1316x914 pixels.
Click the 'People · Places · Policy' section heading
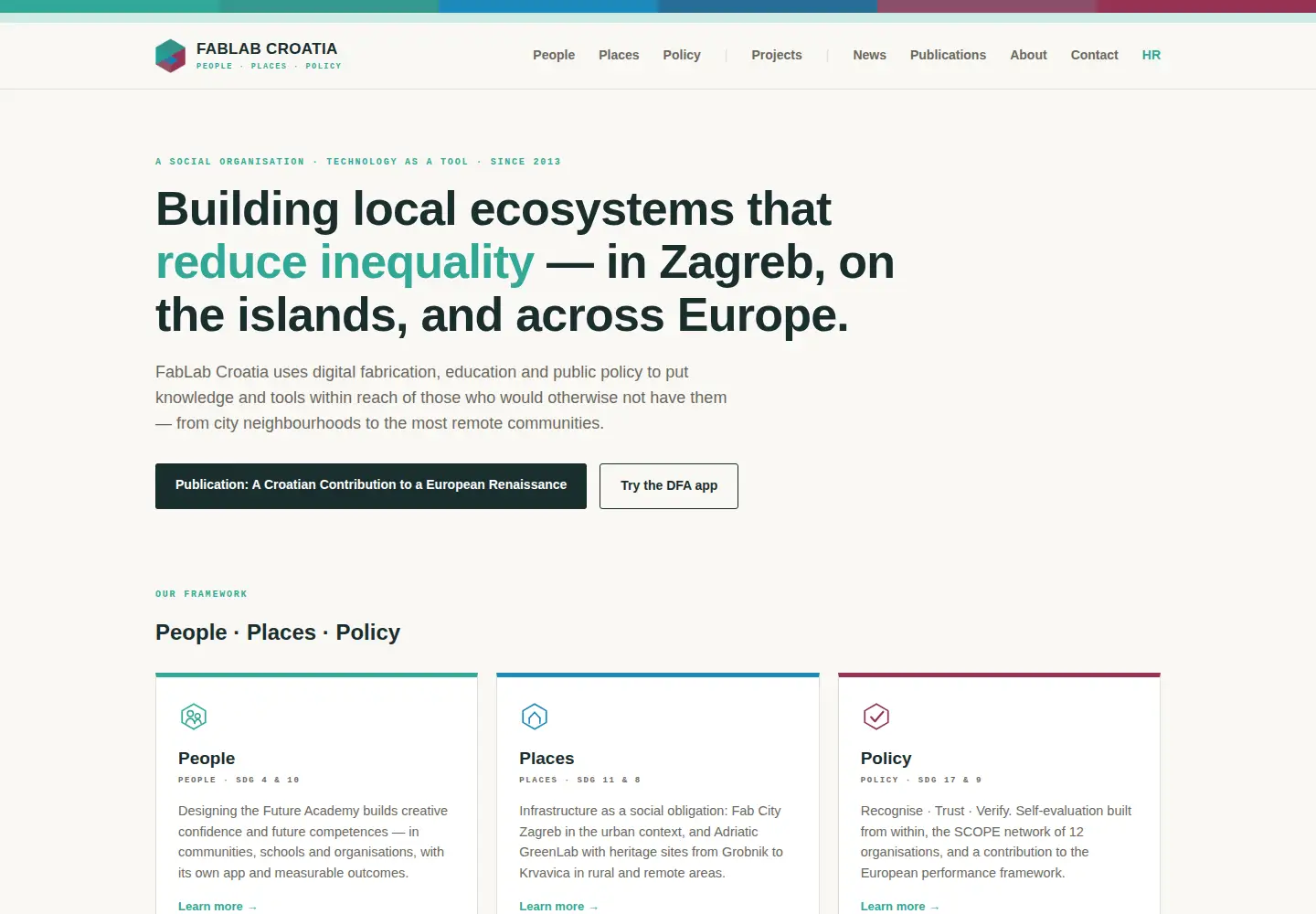point(278,632)
